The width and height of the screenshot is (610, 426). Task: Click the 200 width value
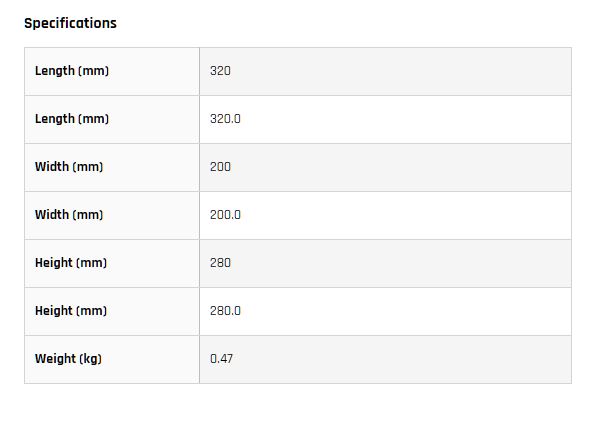[220, 167]
